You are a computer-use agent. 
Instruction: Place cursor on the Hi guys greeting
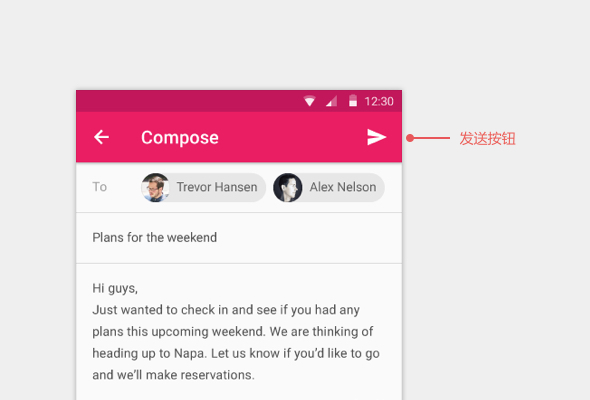pyautogui.click(x=115, y=288)
